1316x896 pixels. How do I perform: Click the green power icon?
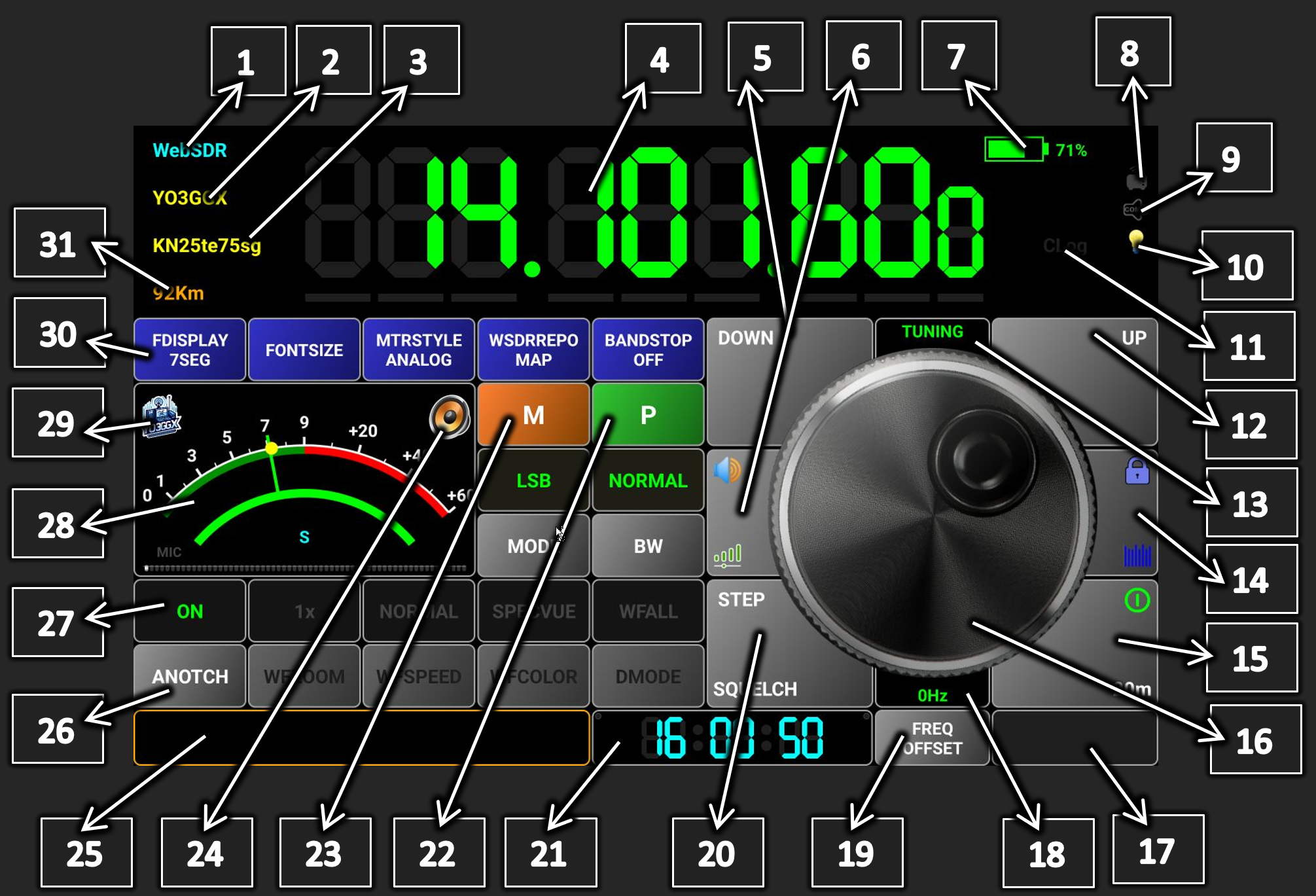pyautogui.click(x=1137, y=600)
